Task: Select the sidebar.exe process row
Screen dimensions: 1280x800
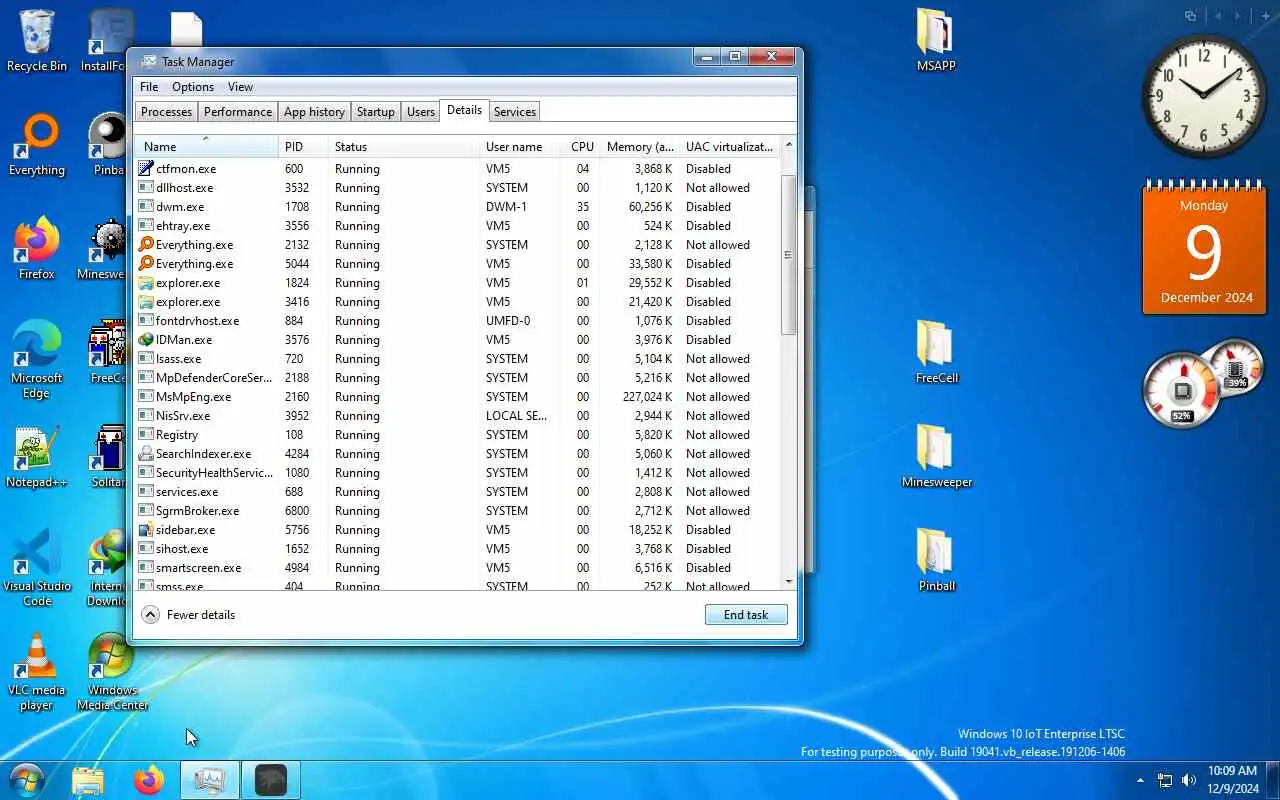Action: pyautogui.click(x=457, y=530)
